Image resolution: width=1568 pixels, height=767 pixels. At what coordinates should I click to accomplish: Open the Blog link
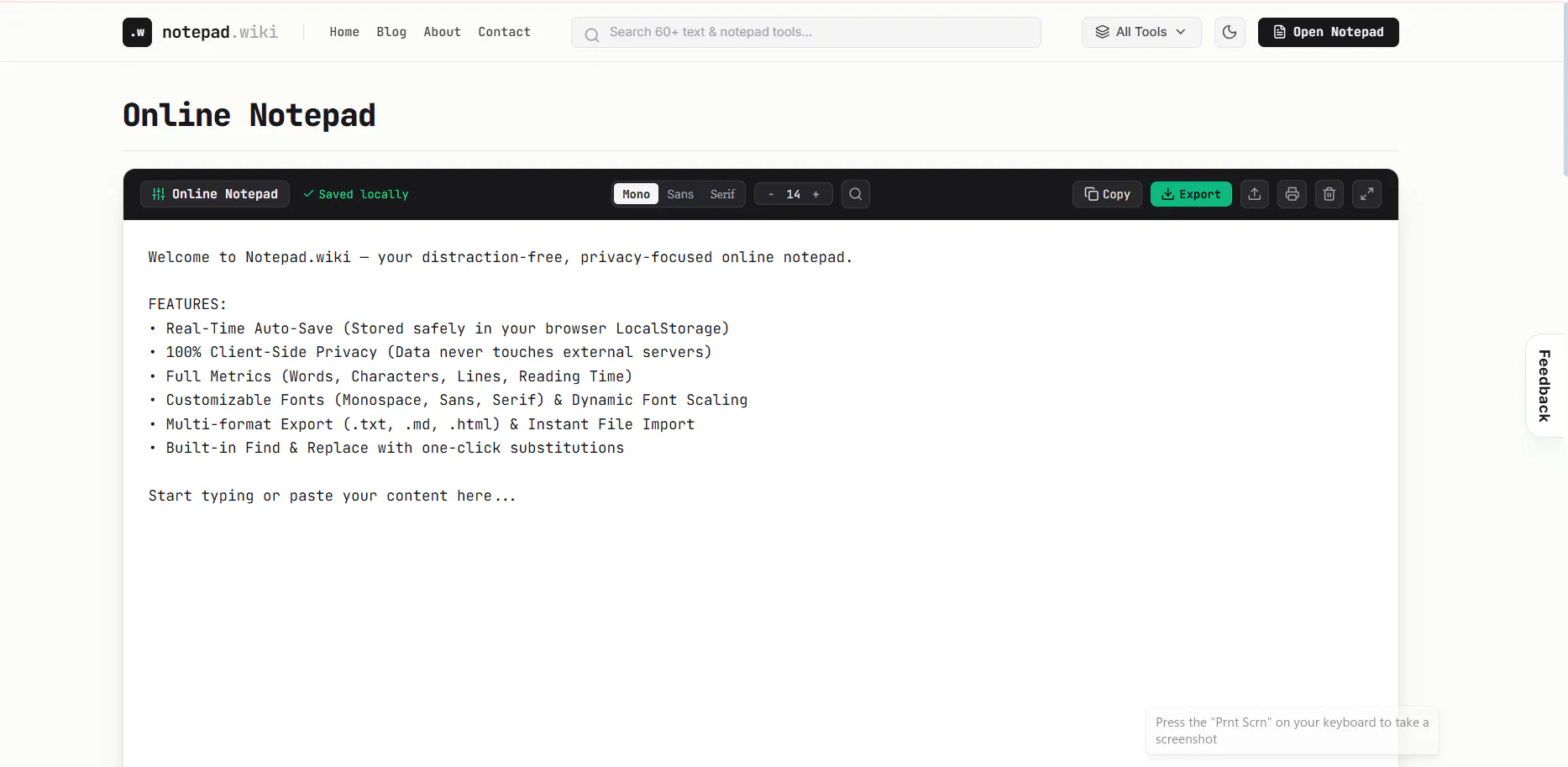click(391, 32)
